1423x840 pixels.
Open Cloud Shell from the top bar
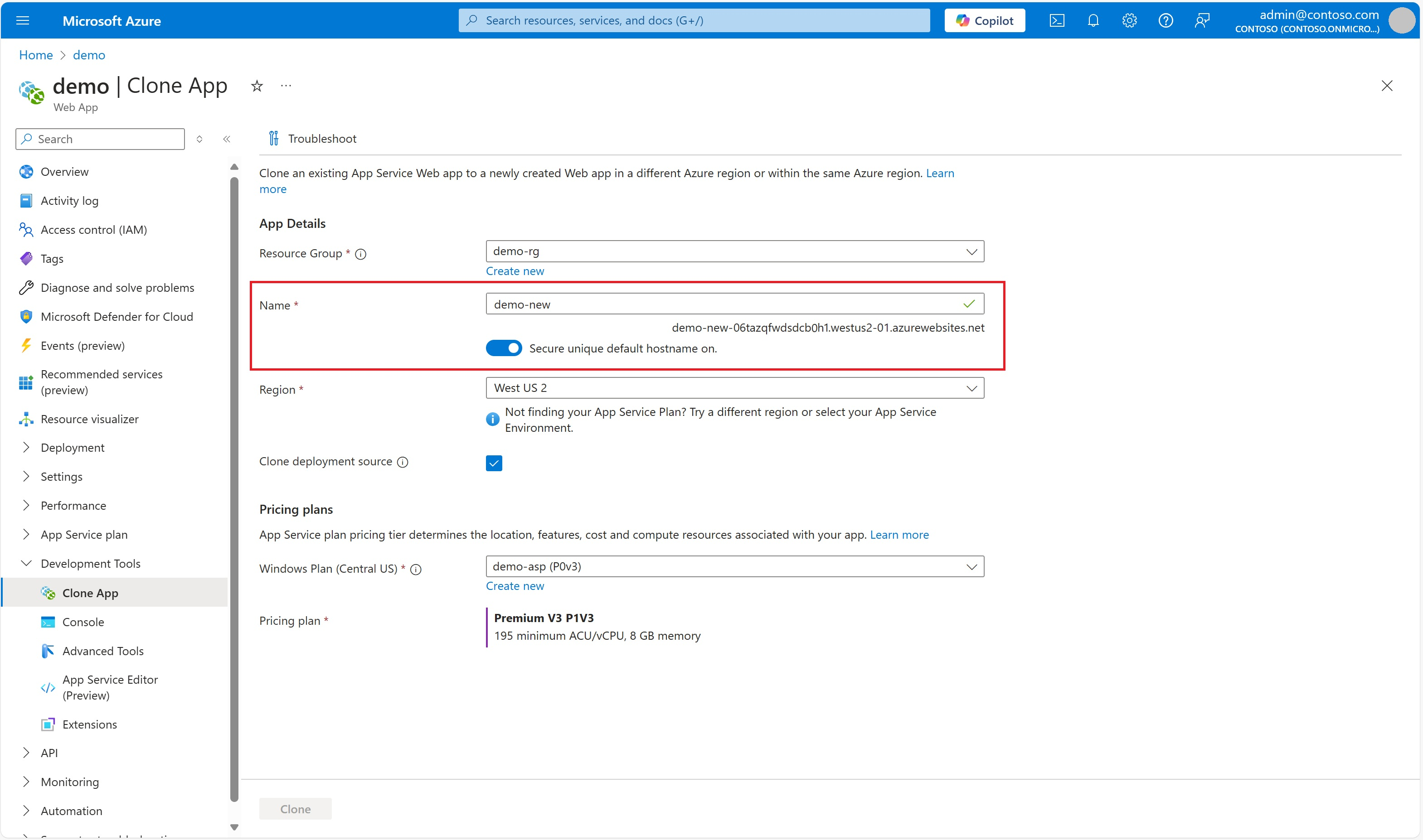(1057, 20)
